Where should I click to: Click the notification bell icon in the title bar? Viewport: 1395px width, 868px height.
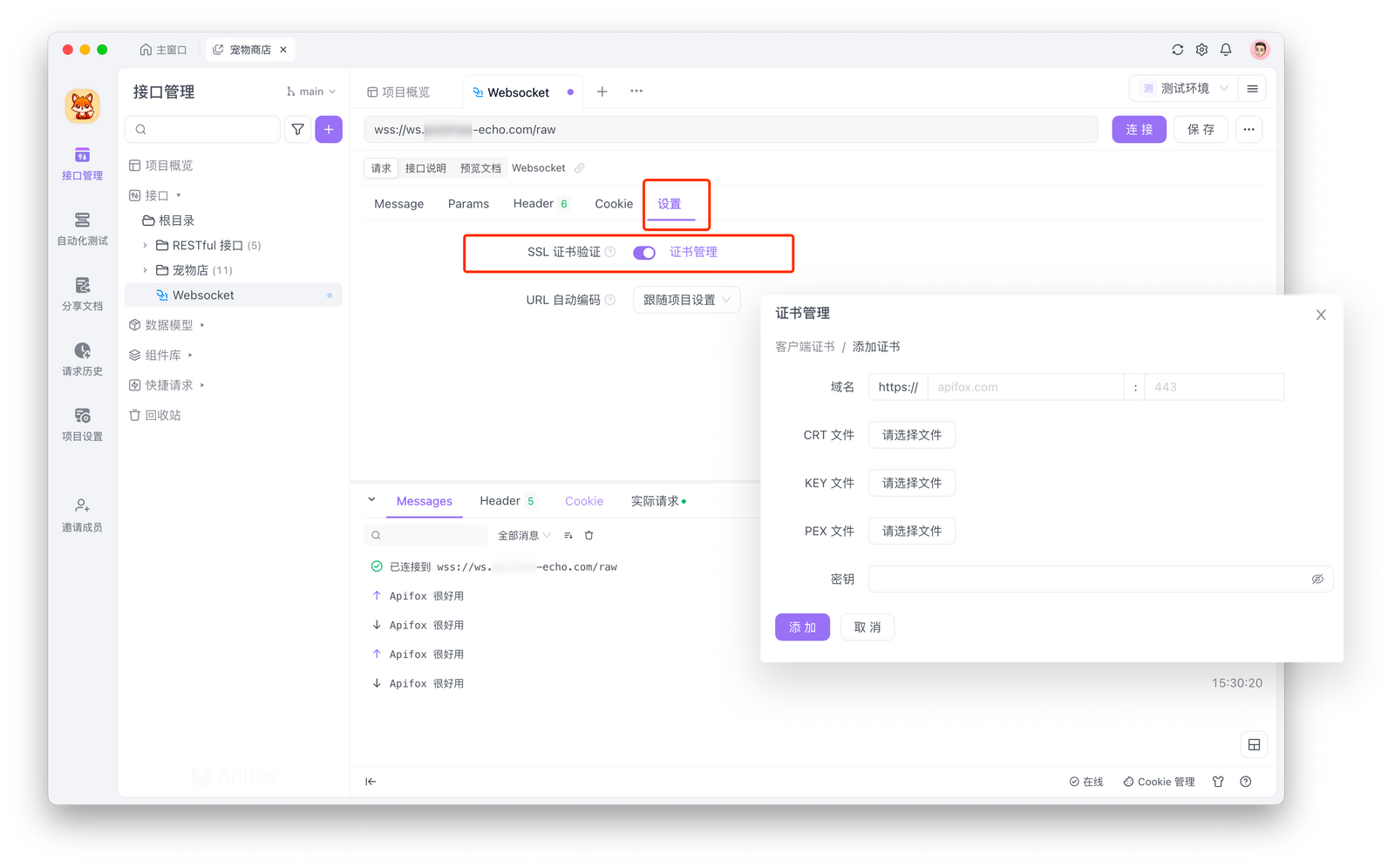pos(1225,50)
